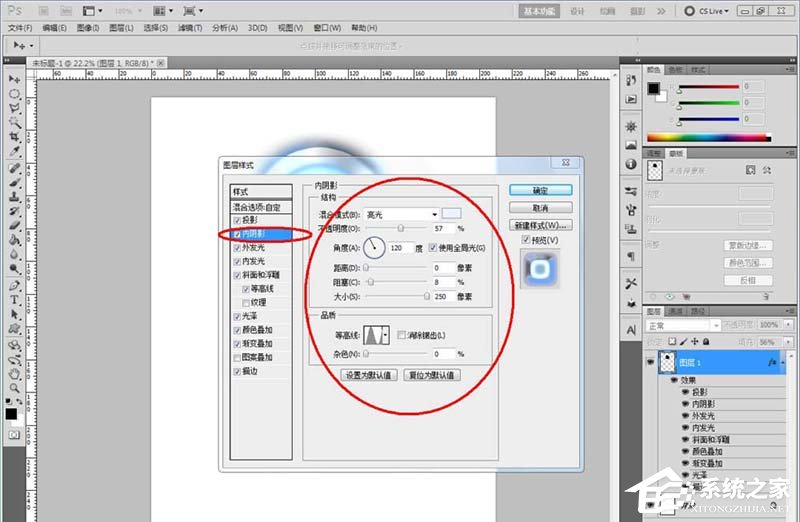The width and height of the screenshot is (800, 522).
Task: Open the 等高线 contour picker dropdown arrow
Action: [386, 335]
